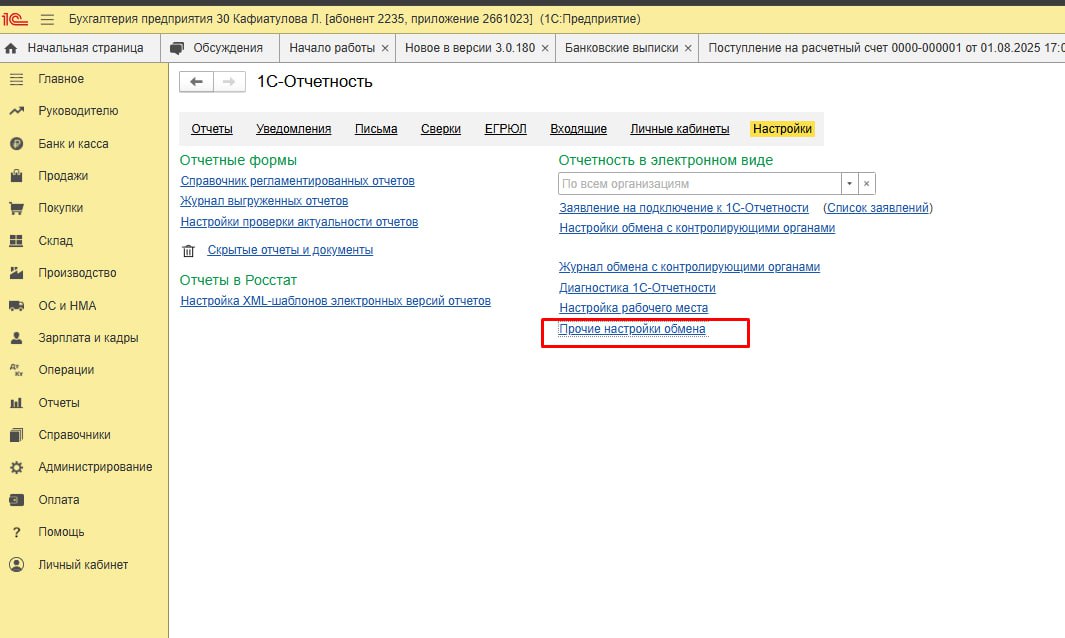The image size is (1065, 638).
Task: Click the Оплата wallet icon
Action: 16,499
